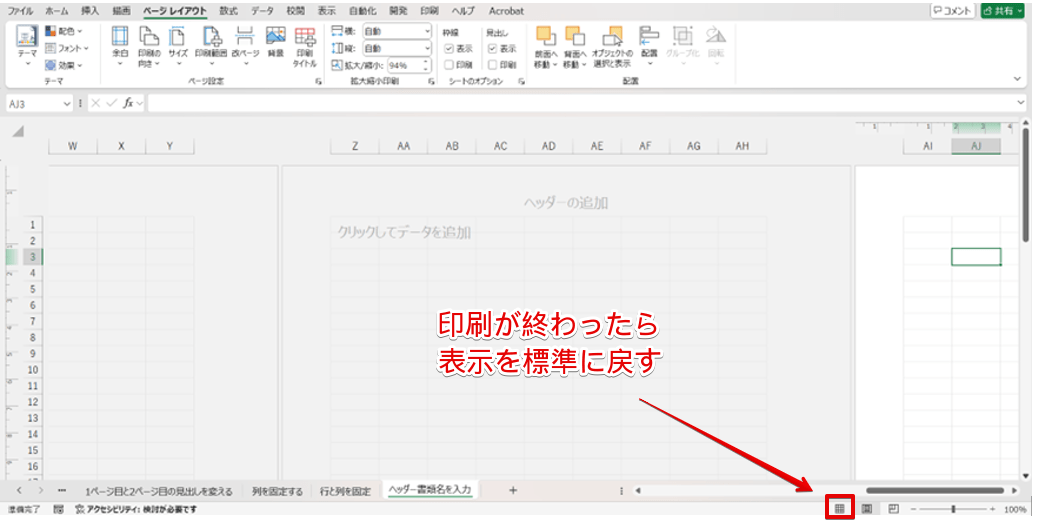Open シートのオプション dialog launcher
This screenshot has height=523, width=1037.
(522, 81)
